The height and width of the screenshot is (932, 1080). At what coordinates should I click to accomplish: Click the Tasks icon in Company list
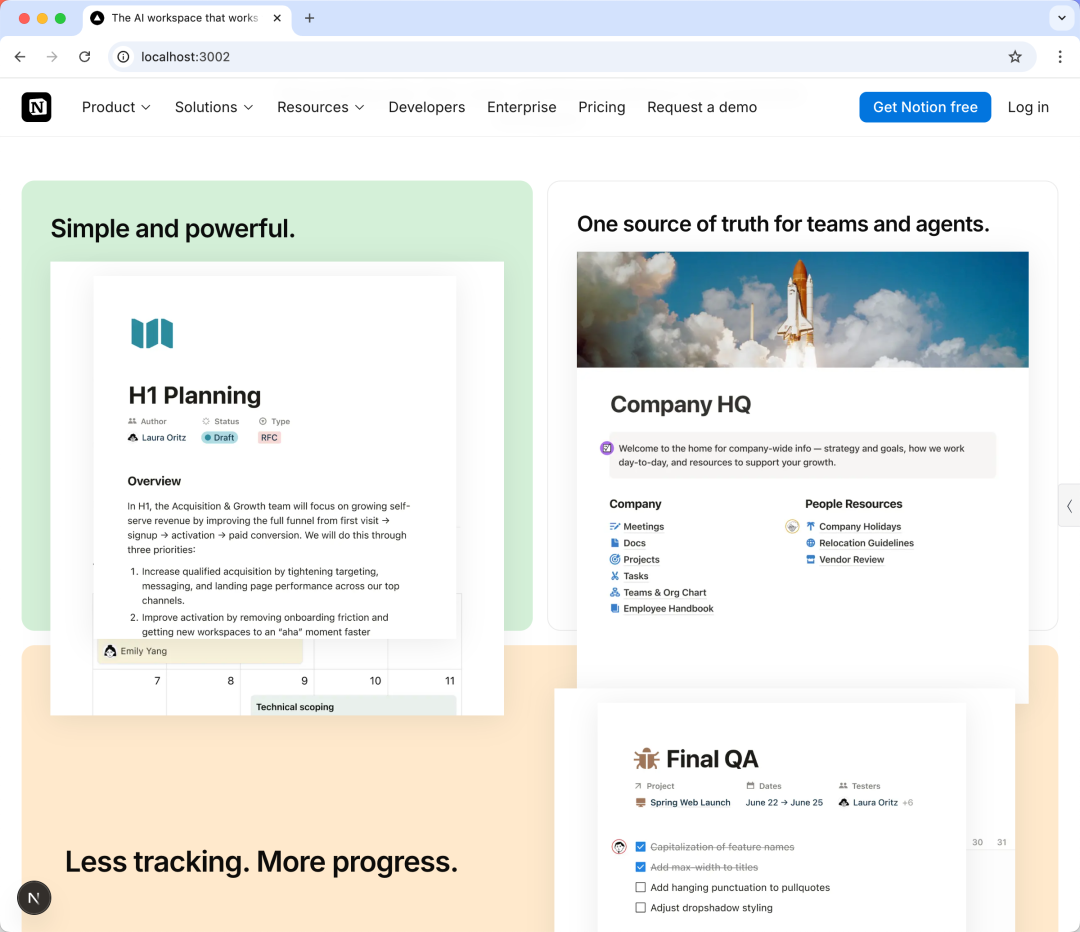tap(614, 576)
